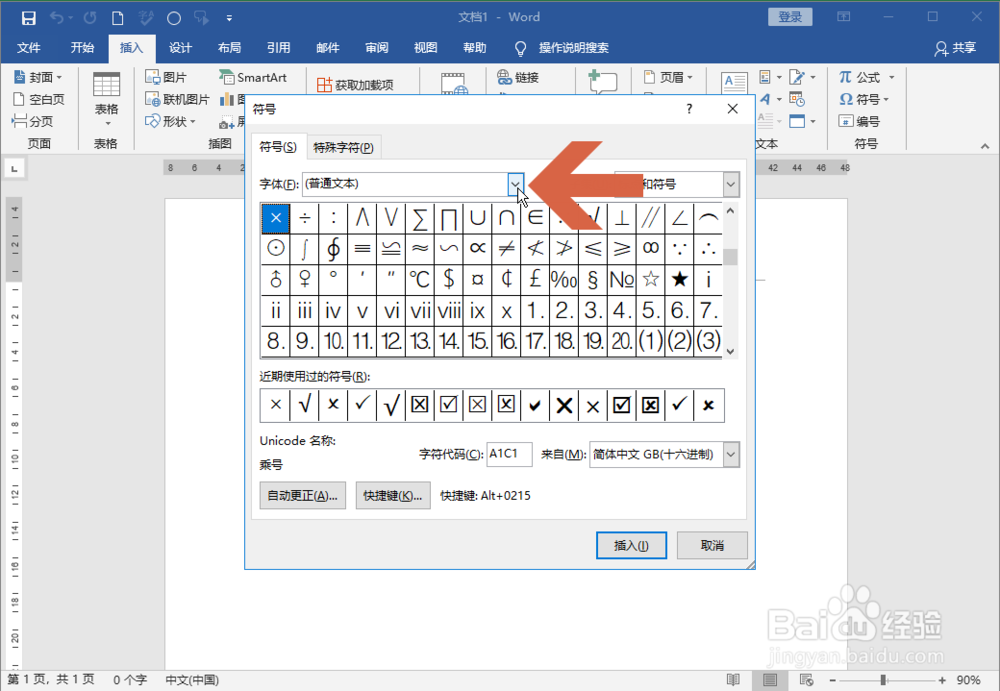
Task: Insert a blank page via 空白页
Action: point(34,98)
